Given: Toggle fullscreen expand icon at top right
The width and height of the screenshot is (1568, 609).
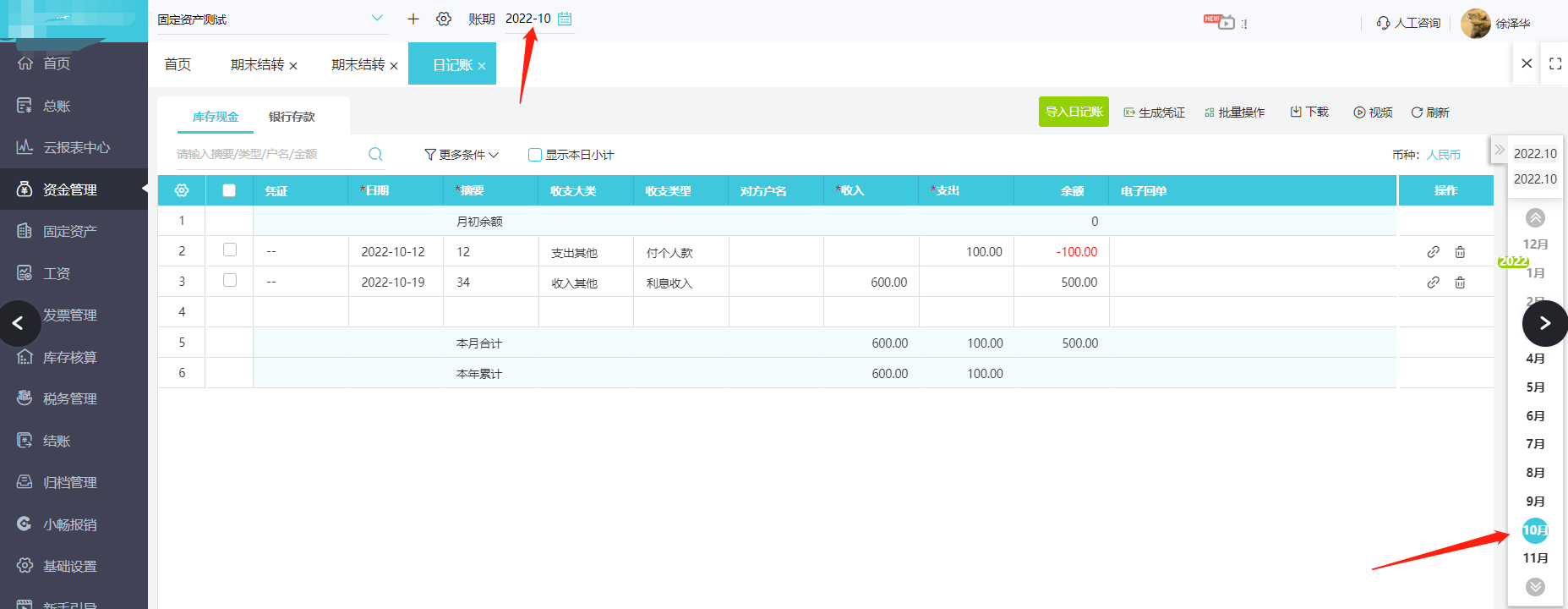Looking at the screenshot, I should [x=1554, y=63].
